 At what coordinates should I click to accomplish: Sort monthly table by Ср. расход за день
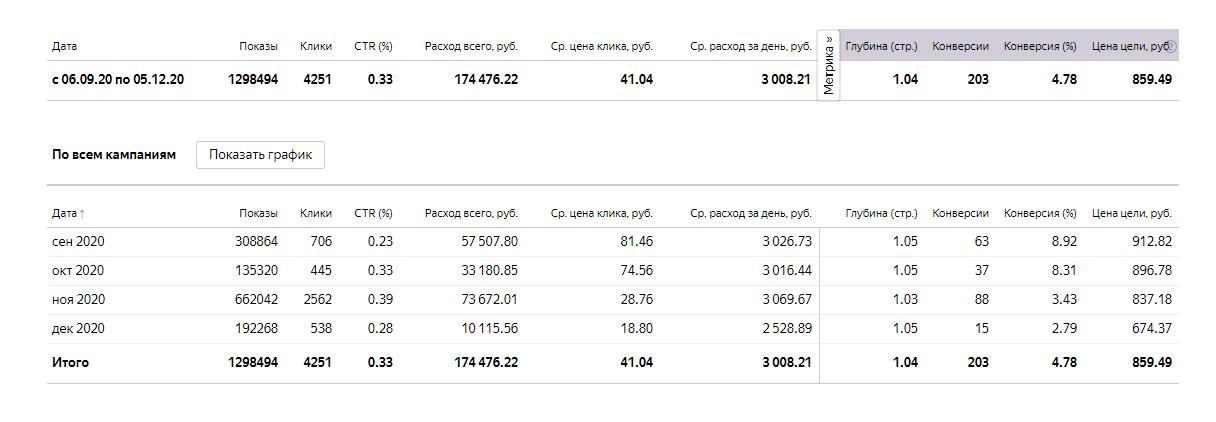750,213
